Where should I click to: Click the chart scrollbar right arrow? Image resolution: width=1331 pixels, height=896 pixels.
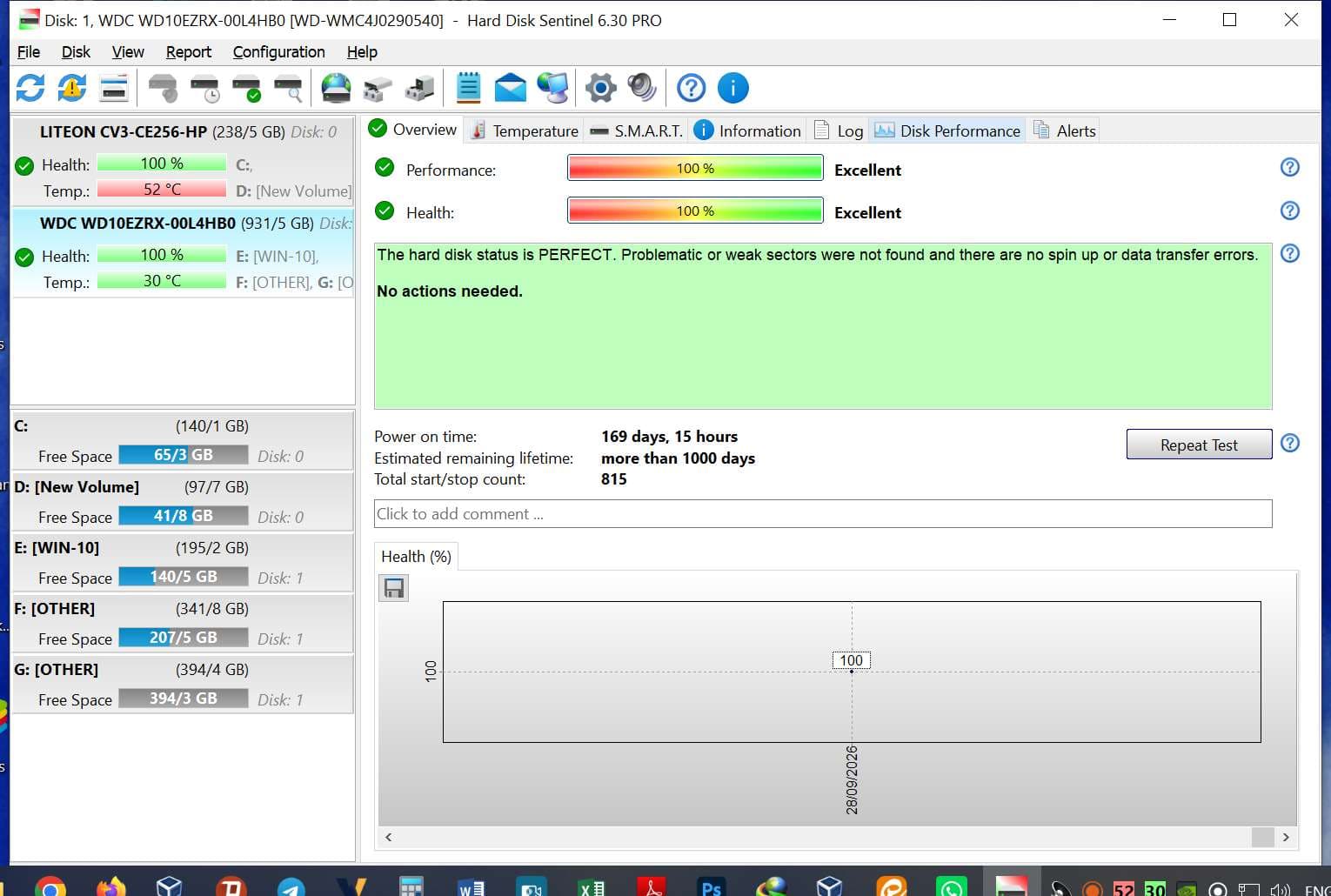pyautogui.click(x=1286, y=837)
